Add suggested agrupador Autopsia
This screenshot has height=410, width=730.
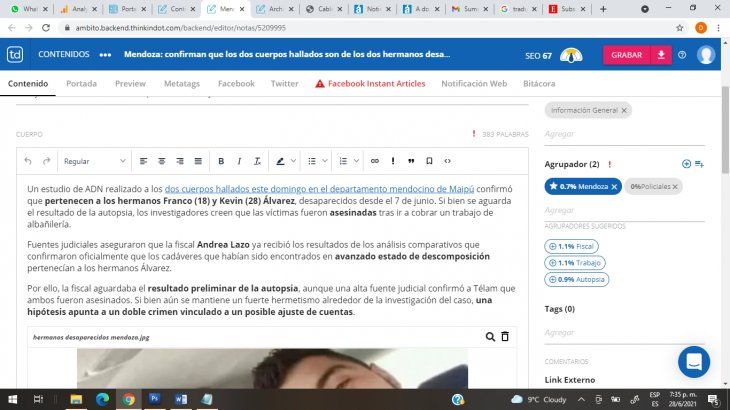(x=577, y=280)
